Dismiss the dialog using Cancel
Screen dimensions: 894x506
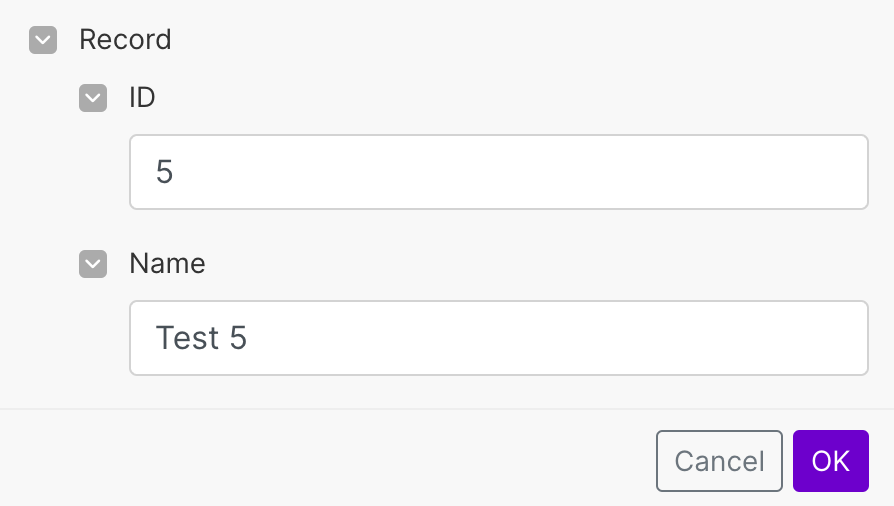point(719,461)
